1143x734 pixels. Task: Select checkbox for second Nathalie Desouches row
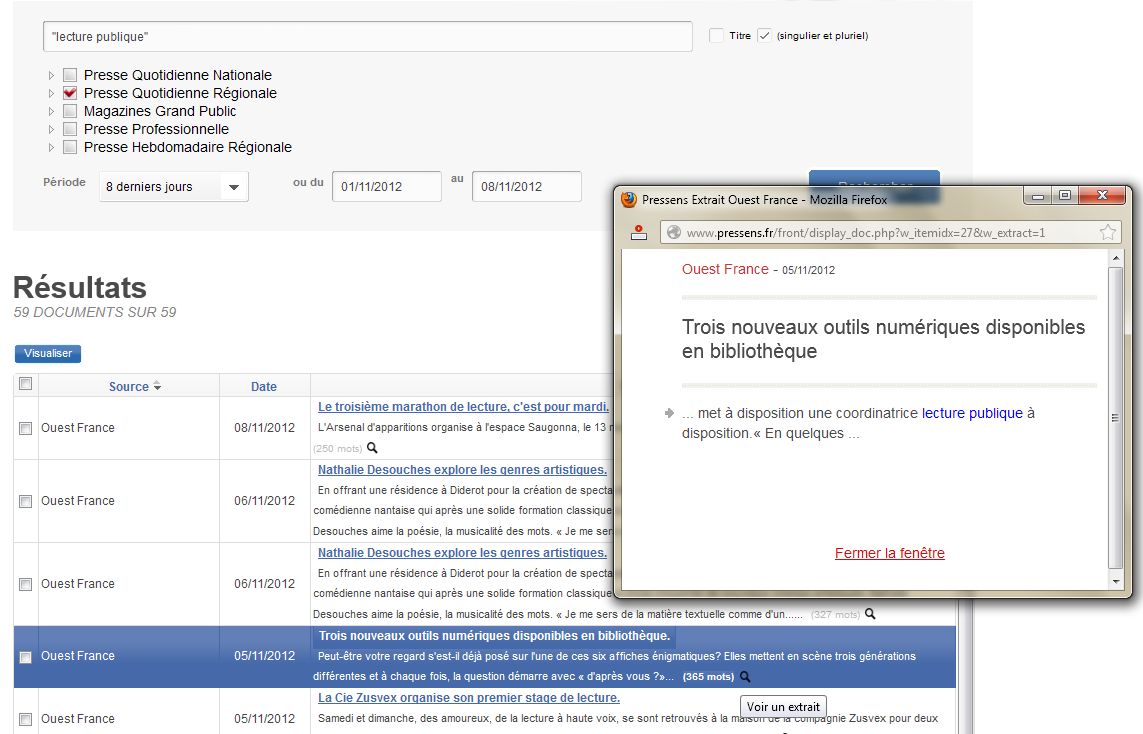pyautogui.click(x=26, y=585)
